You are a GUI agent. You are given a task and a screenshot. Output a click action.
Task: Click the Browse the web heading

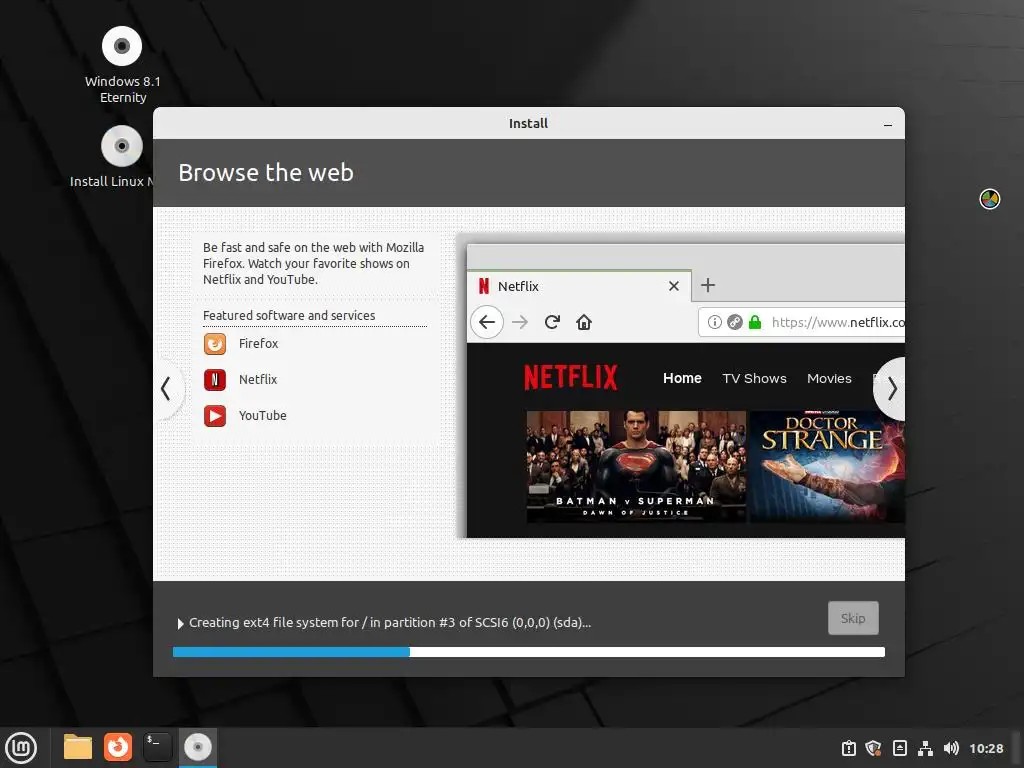(266, 172)
